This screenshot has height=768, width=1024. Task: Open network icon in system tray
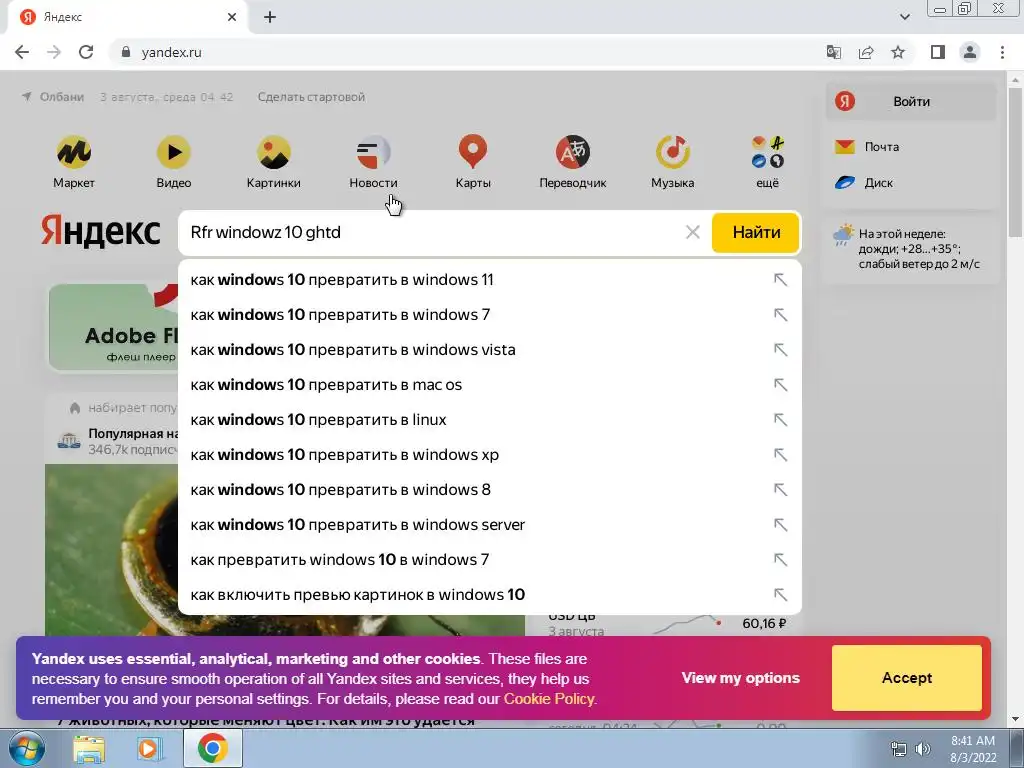(899, 749)
